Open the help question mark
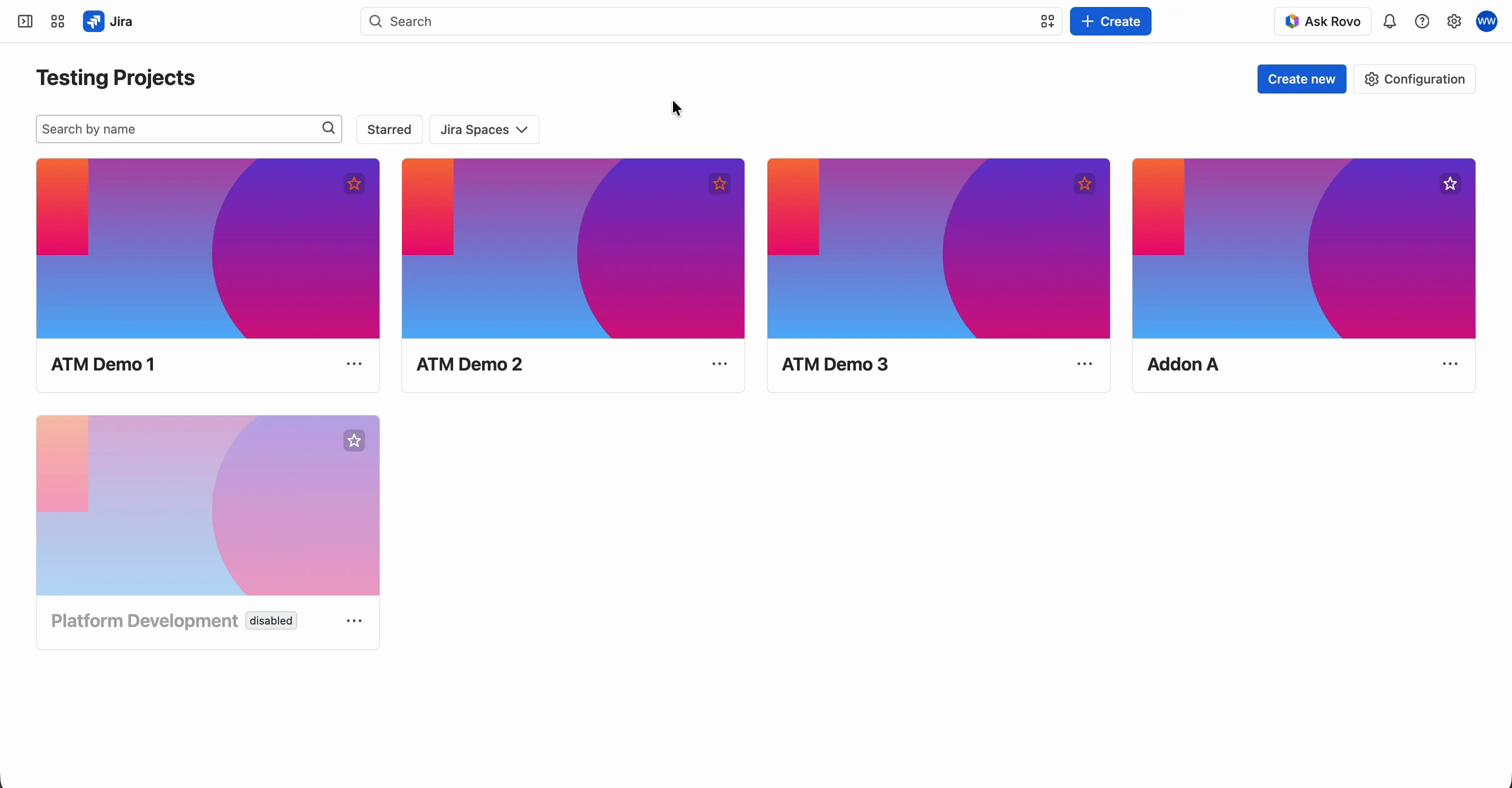The image size is (1512, 788). tap(1421, 21)
